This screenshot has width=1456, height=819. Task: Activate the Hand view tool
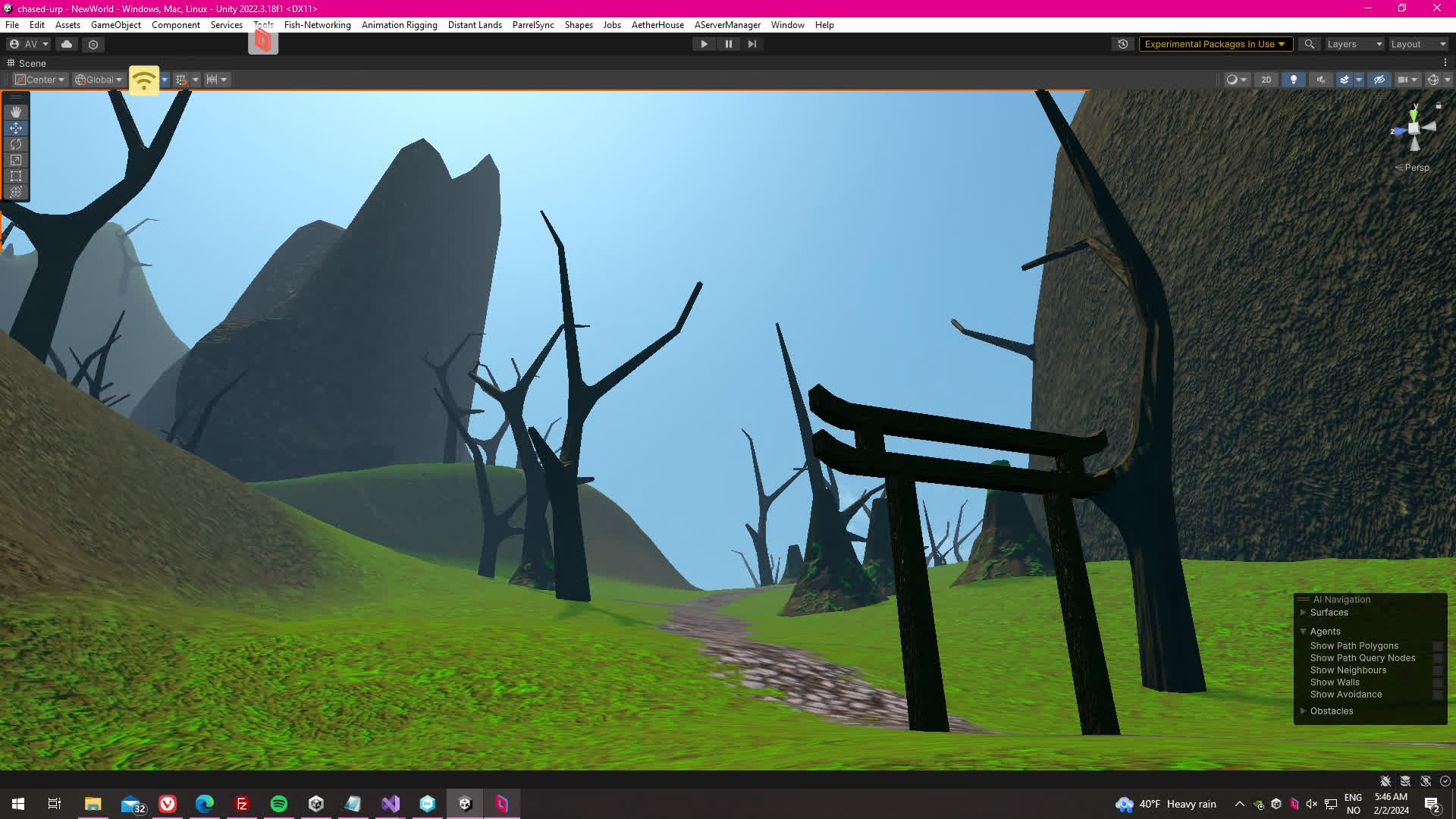[16, 112]
